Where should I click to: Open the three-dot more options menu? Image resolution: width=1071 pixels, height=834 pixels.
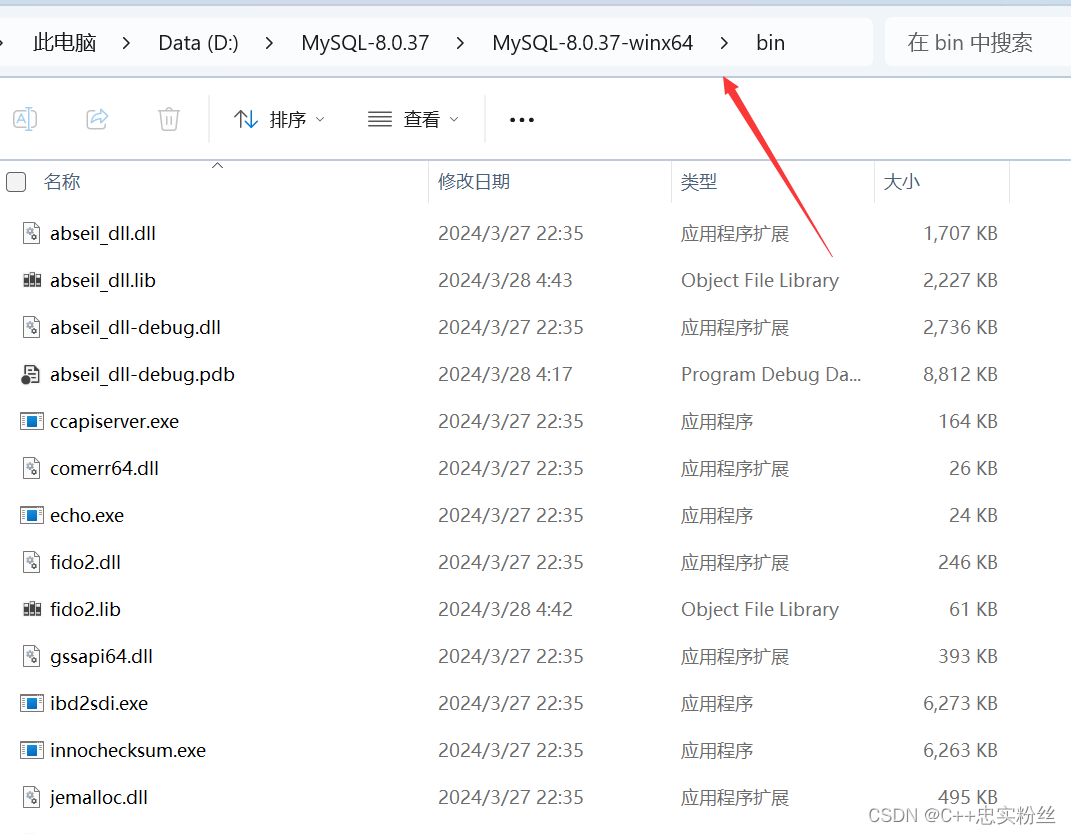click(x=522, y=120)
